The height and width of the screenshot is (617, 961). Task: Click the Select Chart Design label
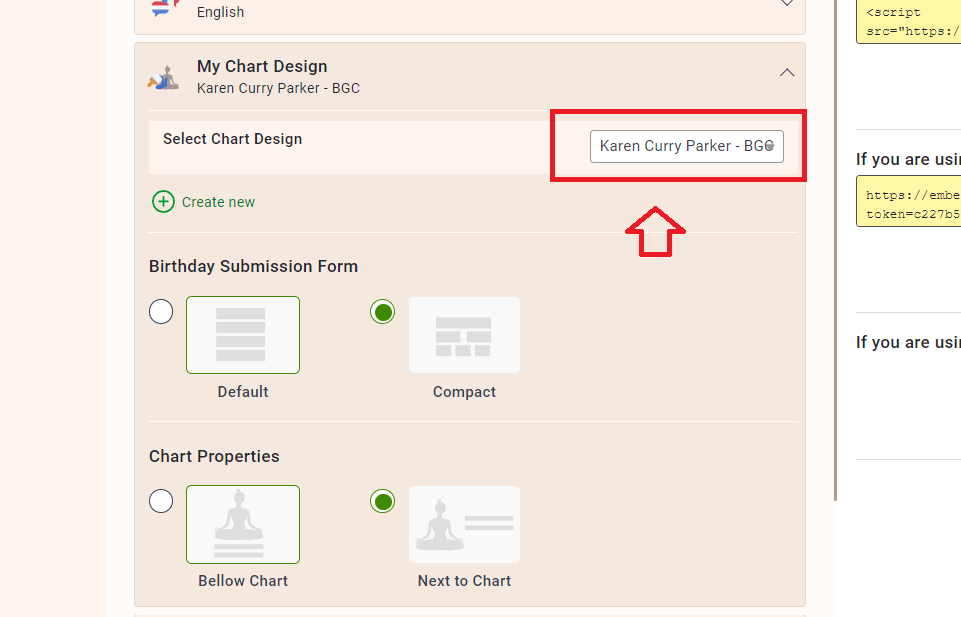point(232,139)
